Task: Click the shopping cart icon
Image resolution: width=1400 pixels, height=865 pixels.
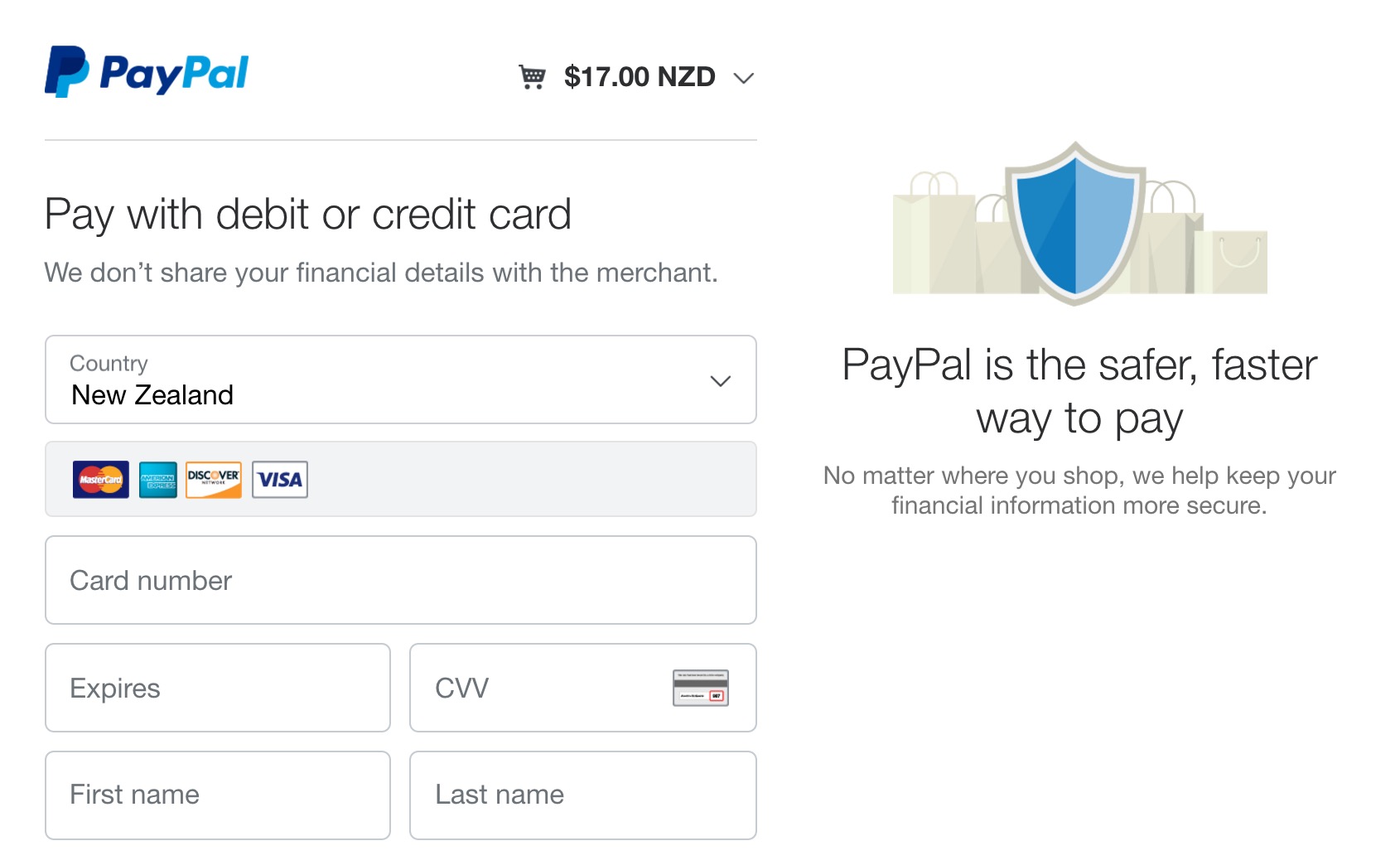Action: tap(532, 77)
